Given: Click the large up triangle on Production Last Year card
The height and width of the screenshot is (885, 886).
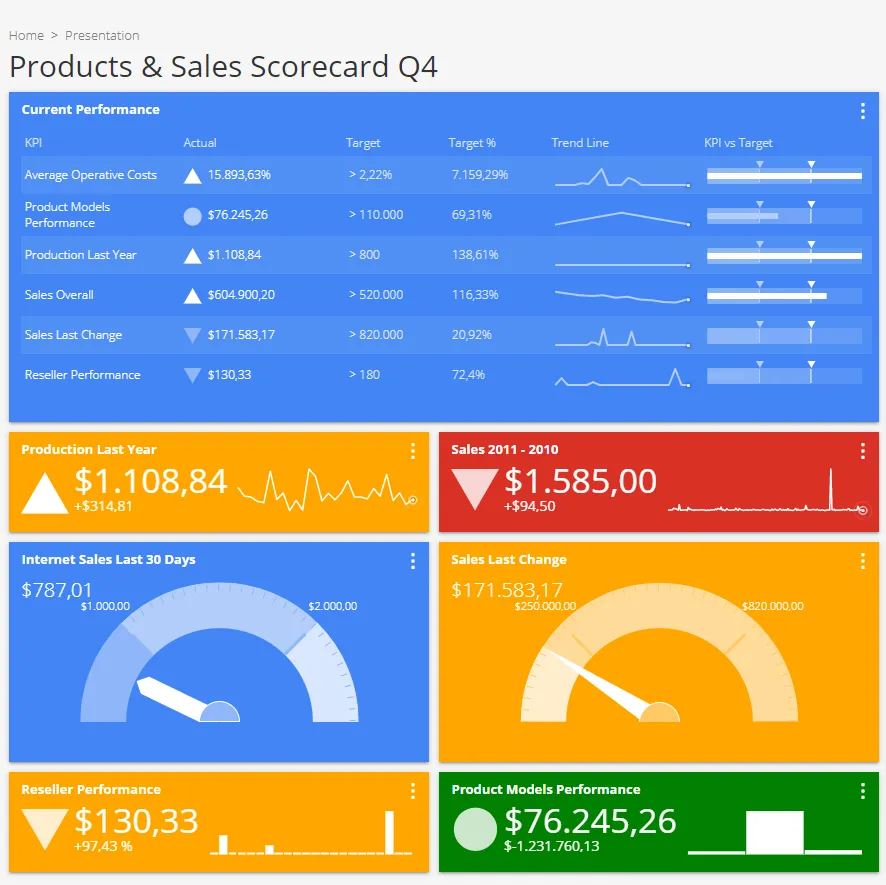Looking at the screenshot, I should tap(45, 493).
